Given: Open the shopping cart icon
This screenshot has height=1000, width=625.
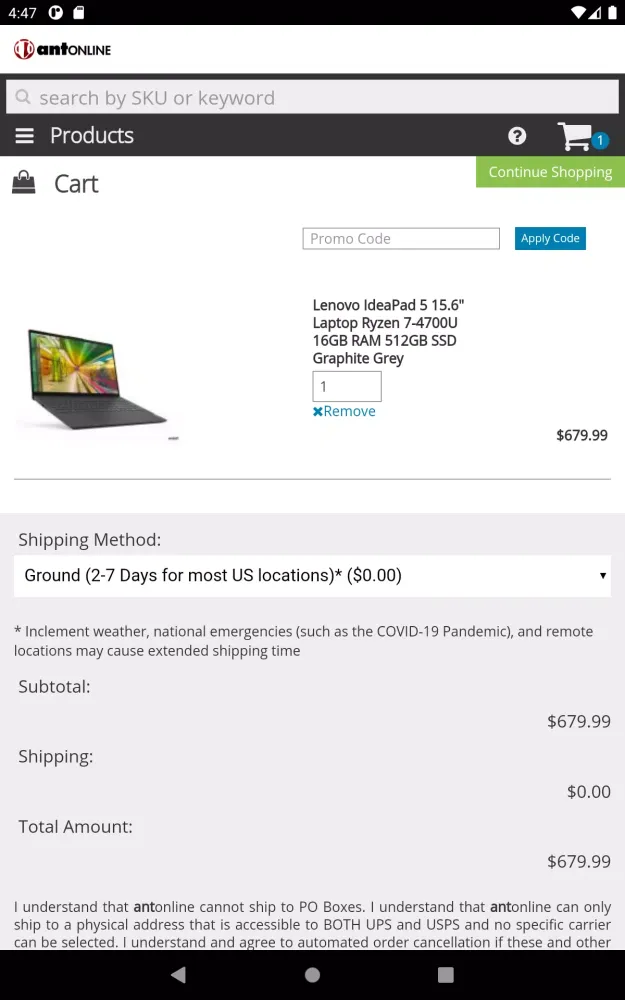Looking at the screenshot, I should coord(575,136).
